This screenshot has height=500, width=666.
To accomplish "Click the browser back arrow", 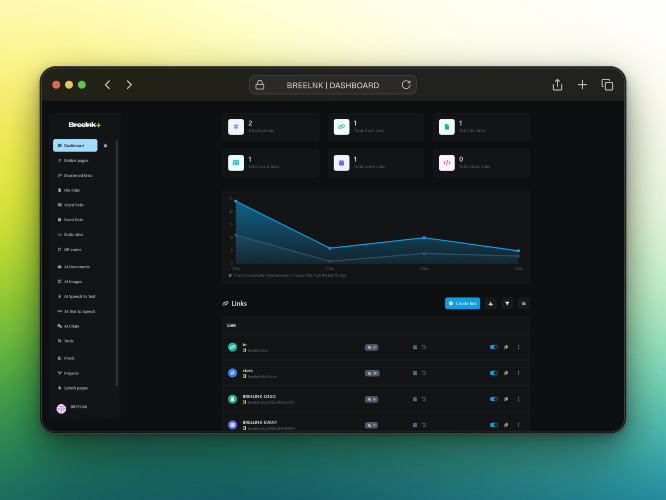I will pyautogui.click(x=107, y=85).
